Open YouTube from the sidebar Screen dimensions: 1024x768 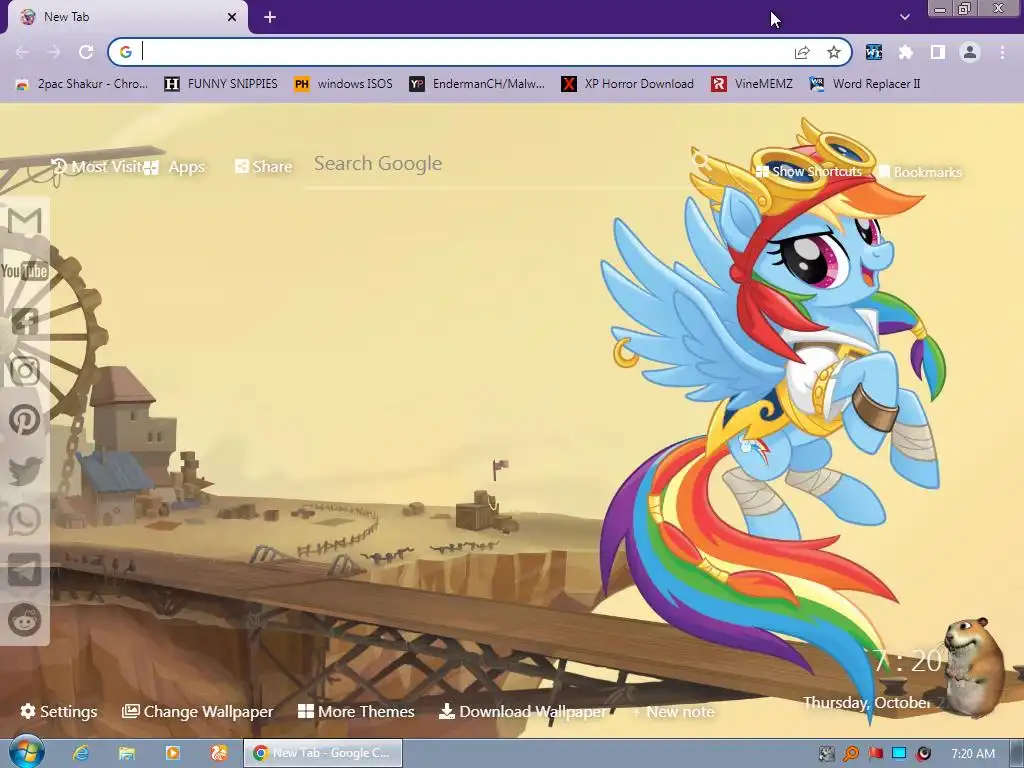click(25, 270)
